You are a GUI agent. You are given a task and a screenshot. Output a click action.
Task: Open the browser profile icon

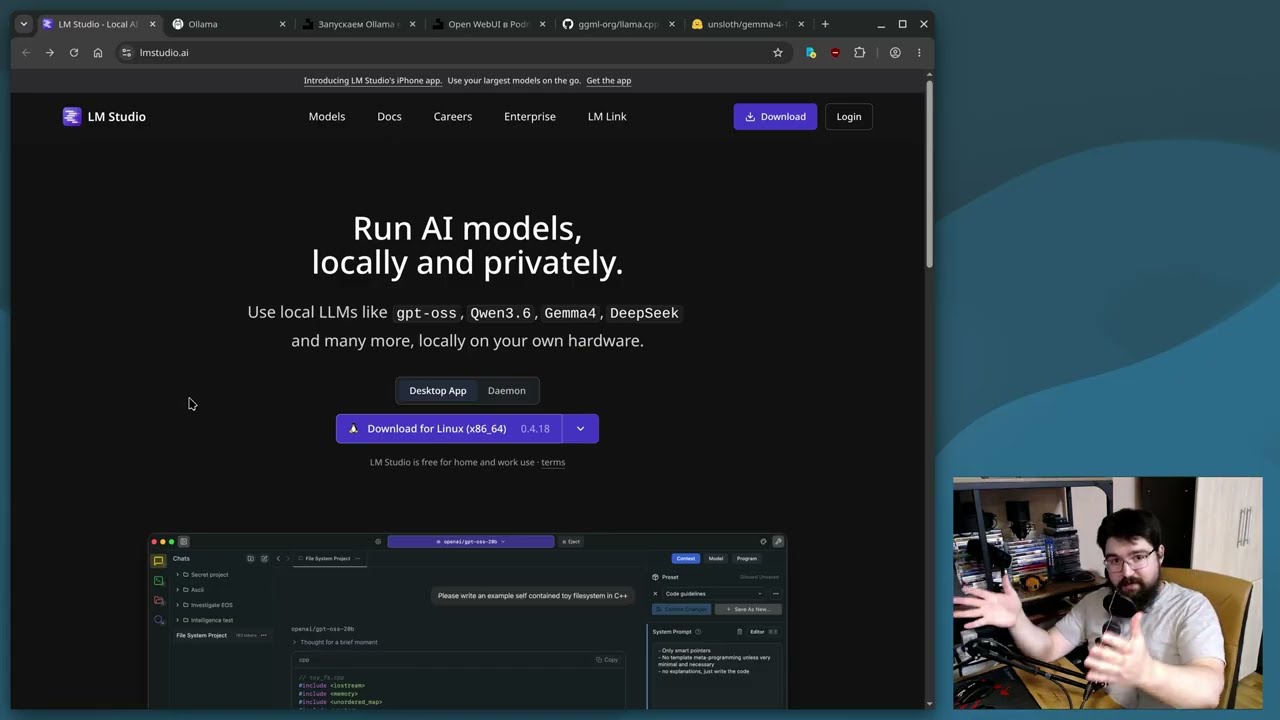[895, 53]
